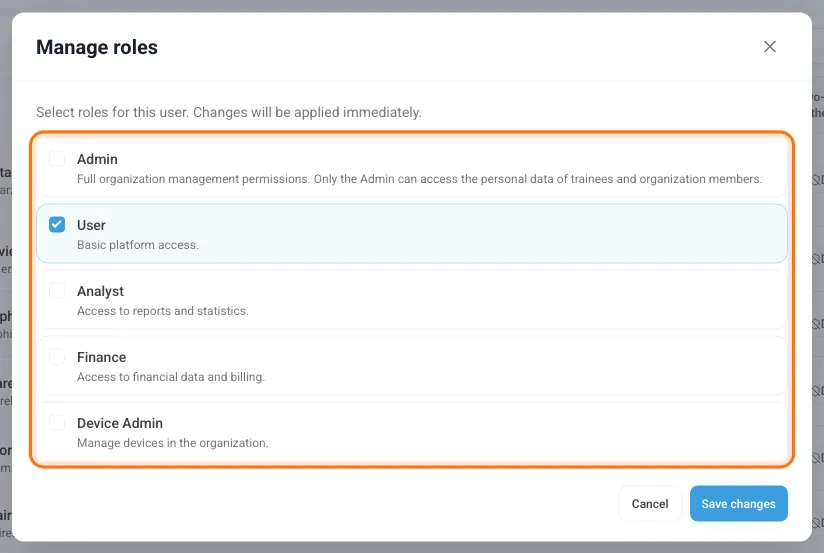
Task: Click the Cancel button
Action: tap(650, 504)
